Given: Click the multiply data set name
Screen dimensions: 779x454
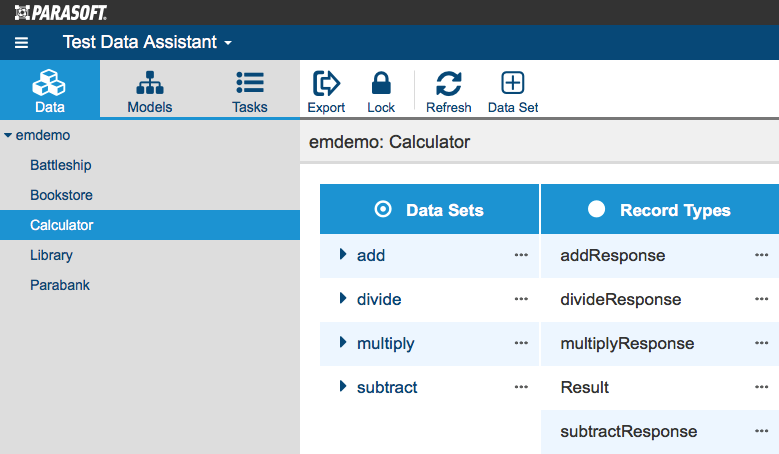Looking at the screenshot, I should pos(386,344).
